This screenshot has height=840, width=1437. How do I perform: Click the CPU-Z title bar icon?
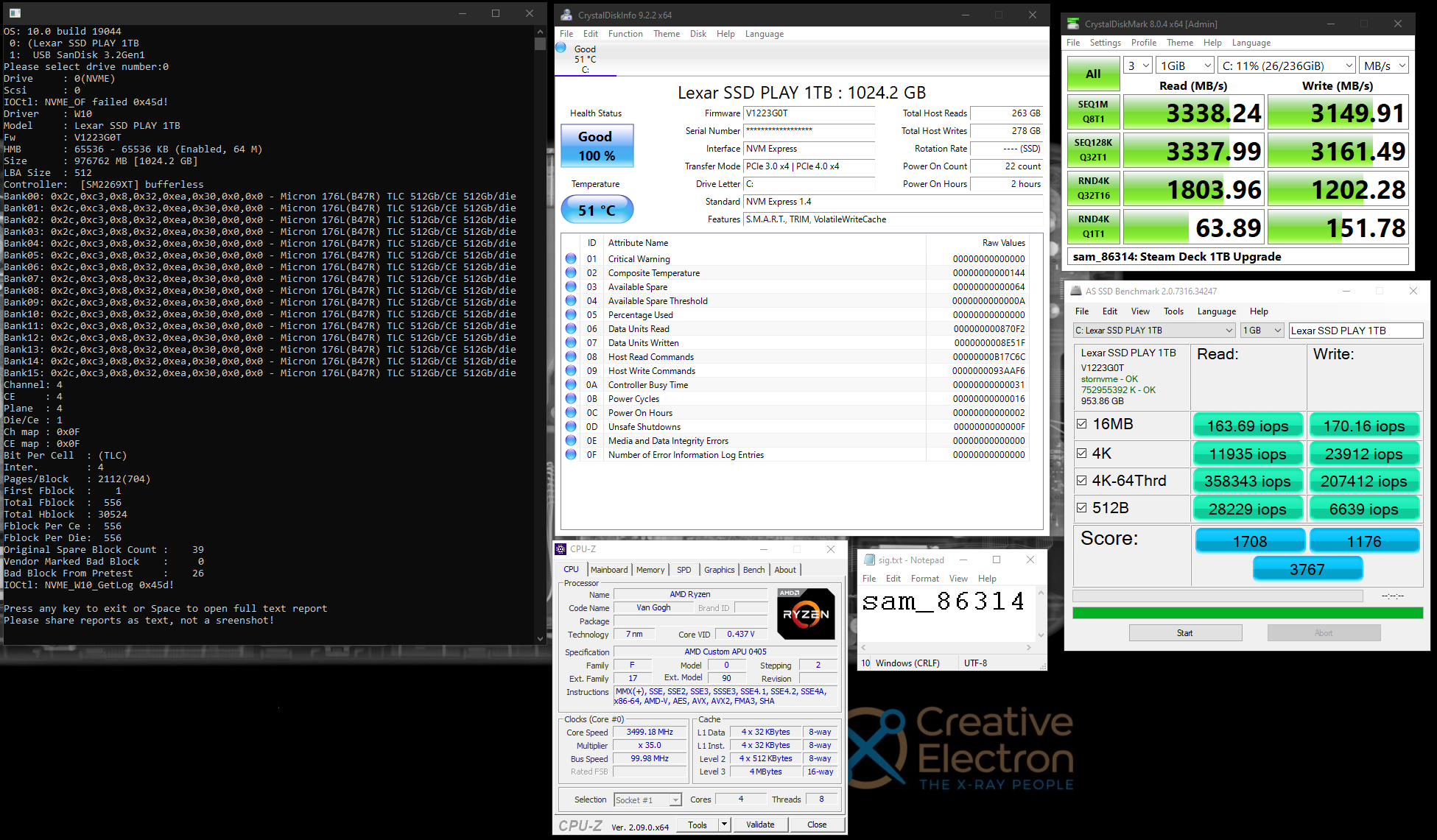click(561, 548)
